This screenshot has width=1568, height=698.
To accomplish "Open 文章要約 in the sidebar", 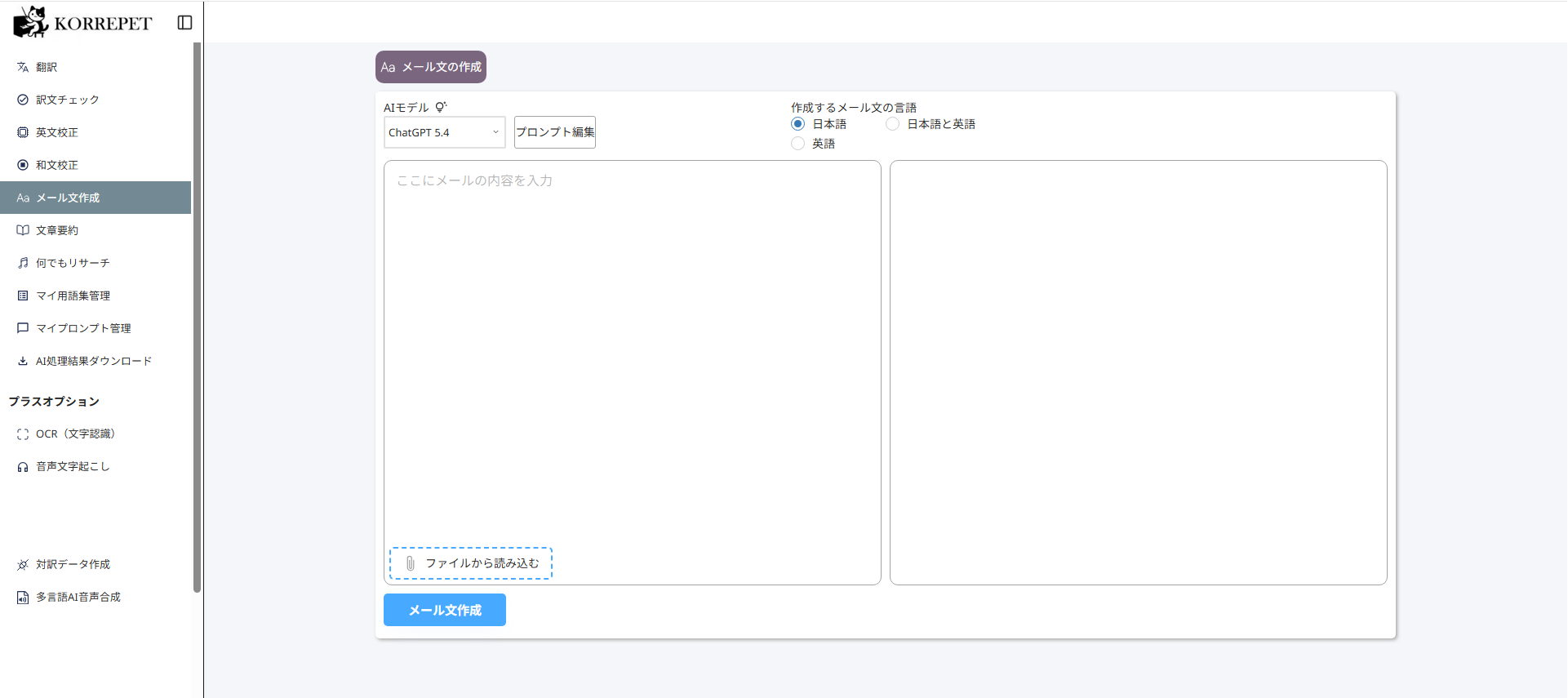I will (96, 230).
